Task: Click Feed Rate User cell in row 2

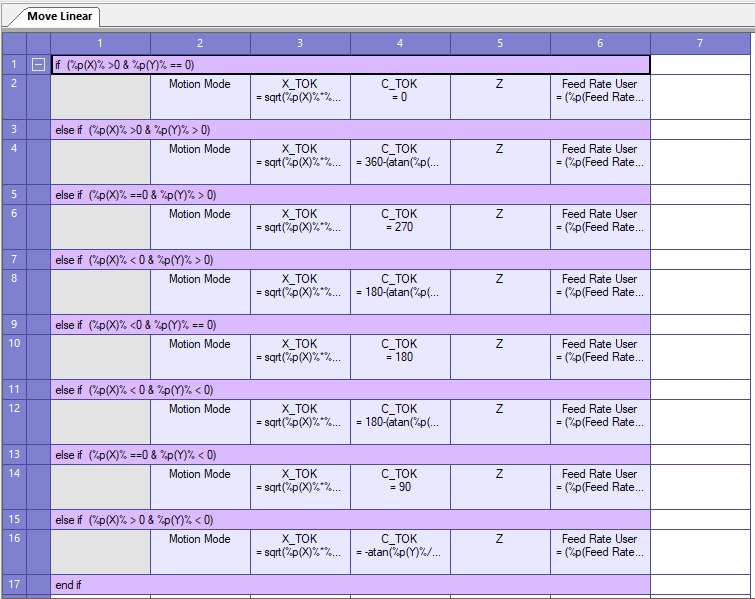Action: [x=600, y=96]
